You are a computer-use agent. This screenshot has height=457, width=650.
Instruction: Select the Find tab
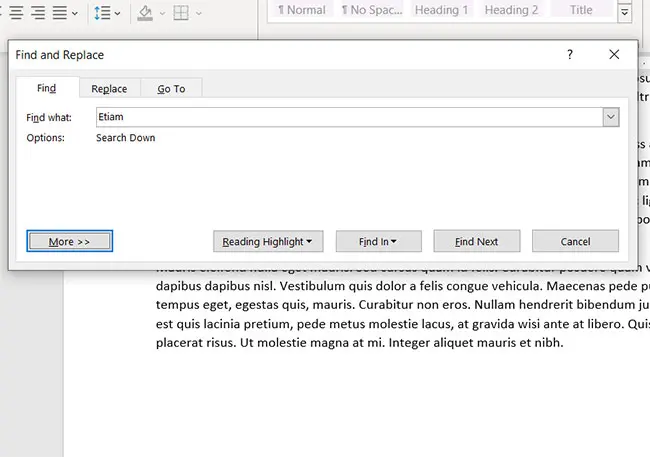pos(46,89)
